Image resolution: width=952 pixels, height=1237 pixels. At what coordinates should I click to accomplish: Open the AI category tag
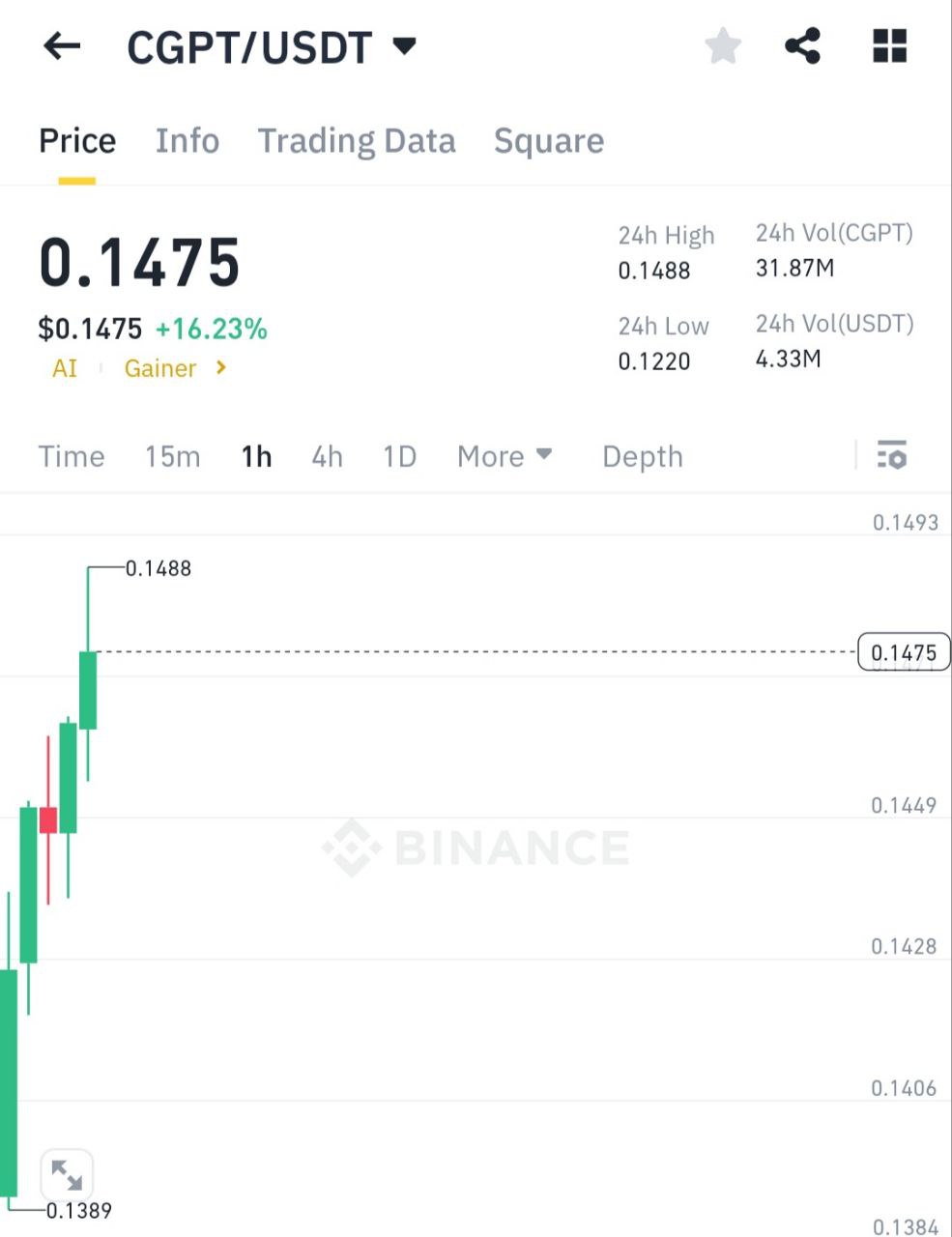pos(65,368)
